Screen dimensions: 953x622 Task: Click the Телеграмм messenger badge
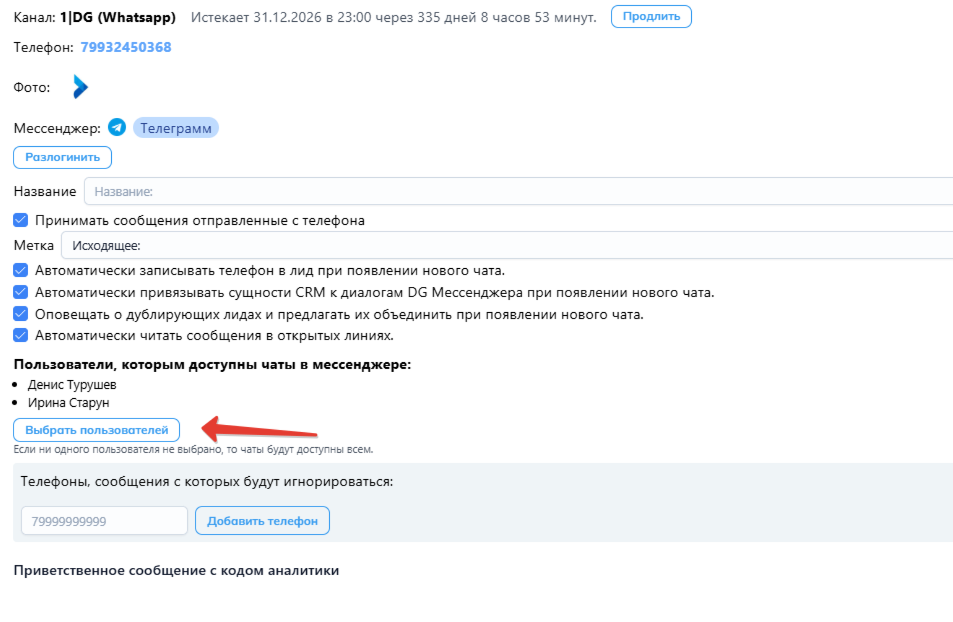[x=175, y=128]
